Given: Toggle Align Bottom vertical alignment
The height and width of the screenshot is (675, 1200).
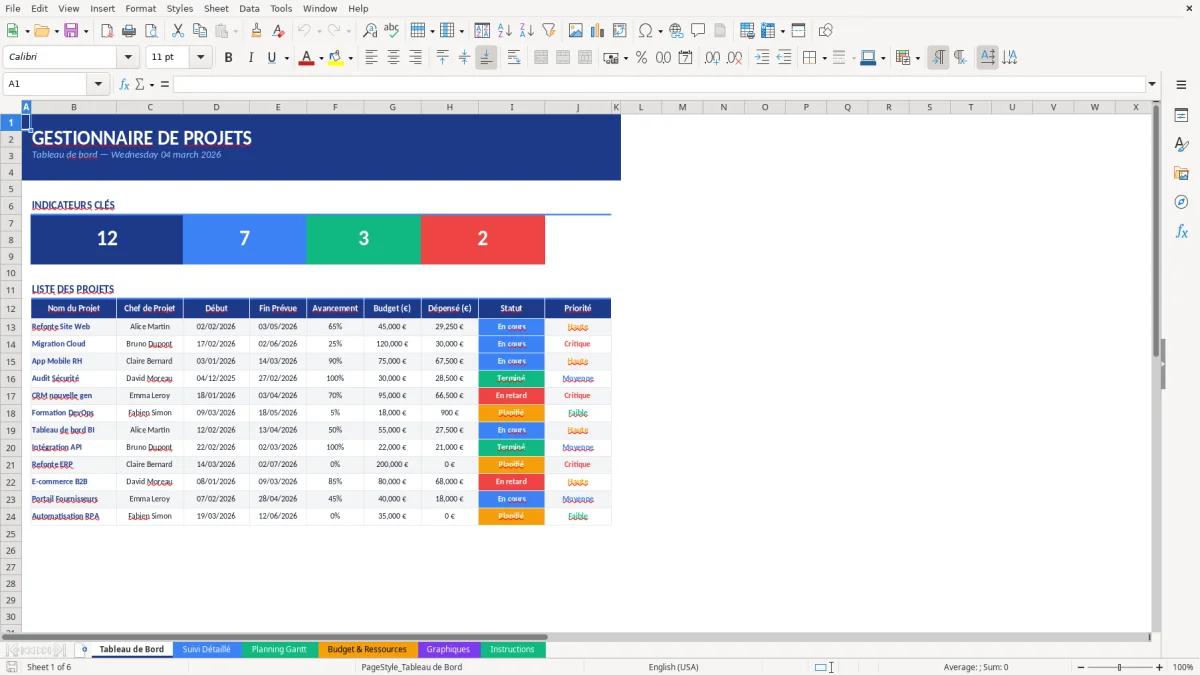Looking at the screenshot, I should pyautogui.click(x=486, y=58).
